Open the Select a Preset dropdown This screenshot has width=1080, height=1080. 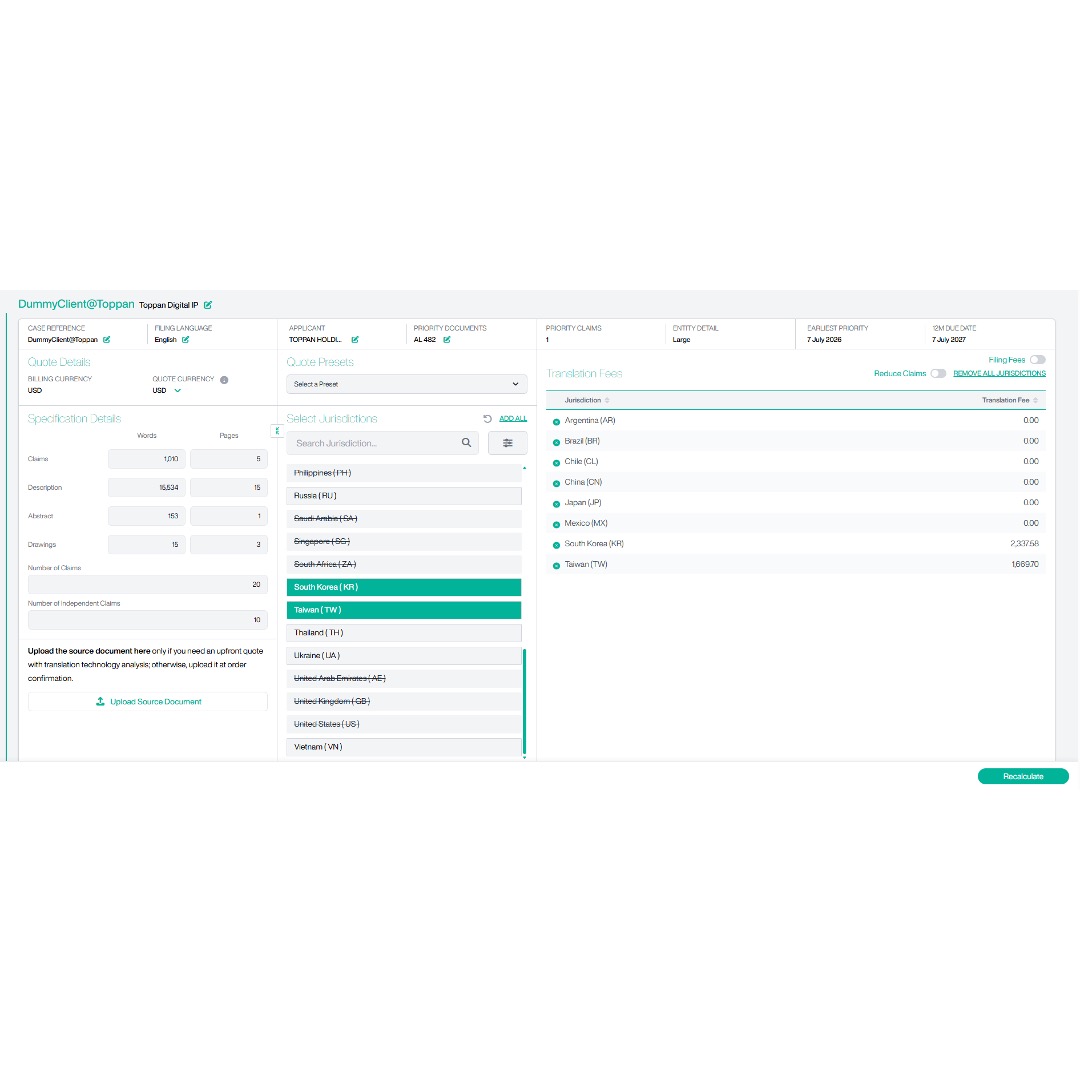point(407,384)
